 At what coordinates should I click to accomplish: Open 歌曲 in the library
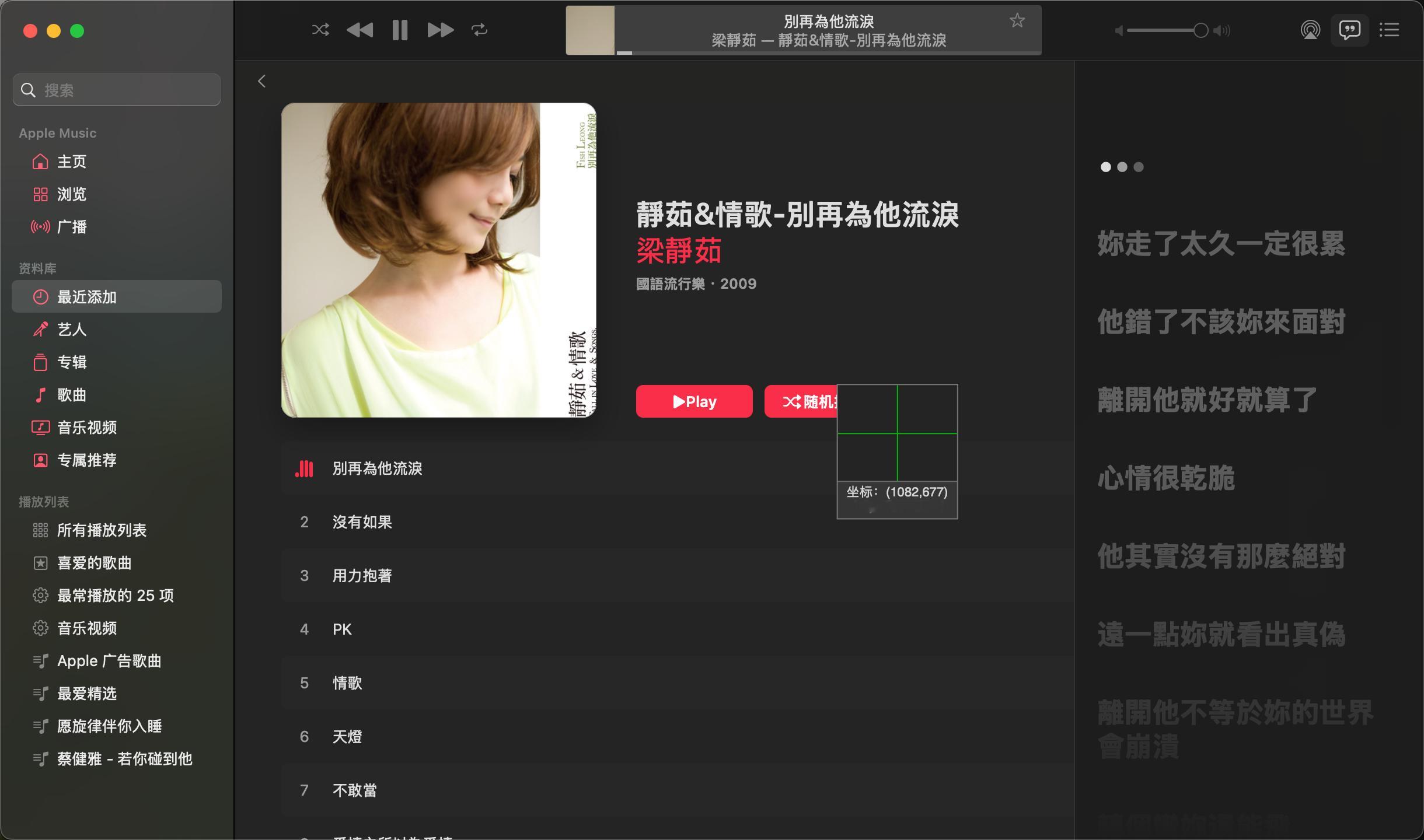click(117, 395)
